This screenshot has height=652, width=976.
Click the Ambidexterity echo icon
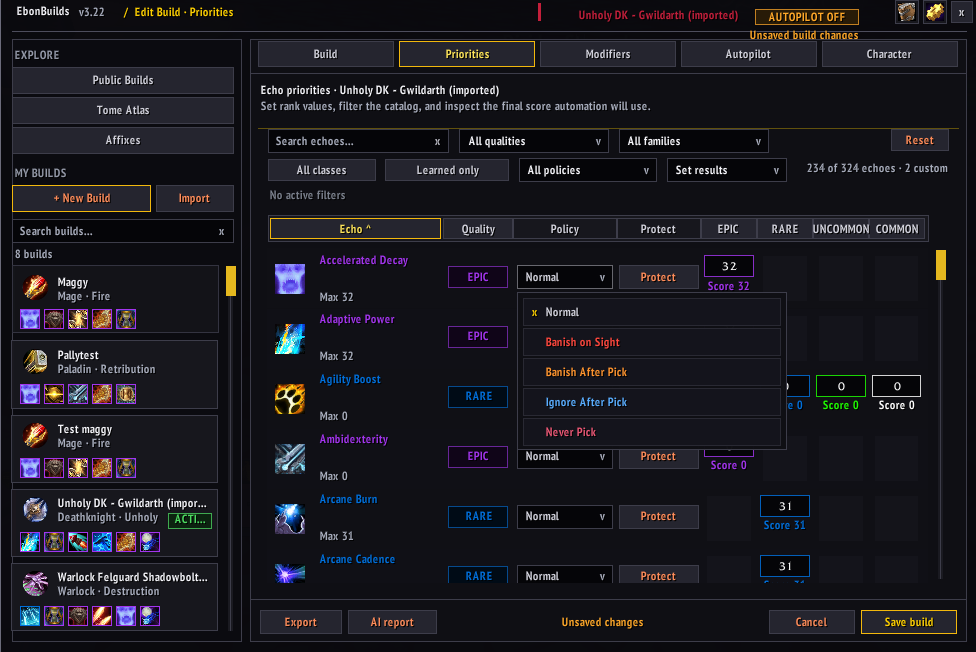[290, 459]
